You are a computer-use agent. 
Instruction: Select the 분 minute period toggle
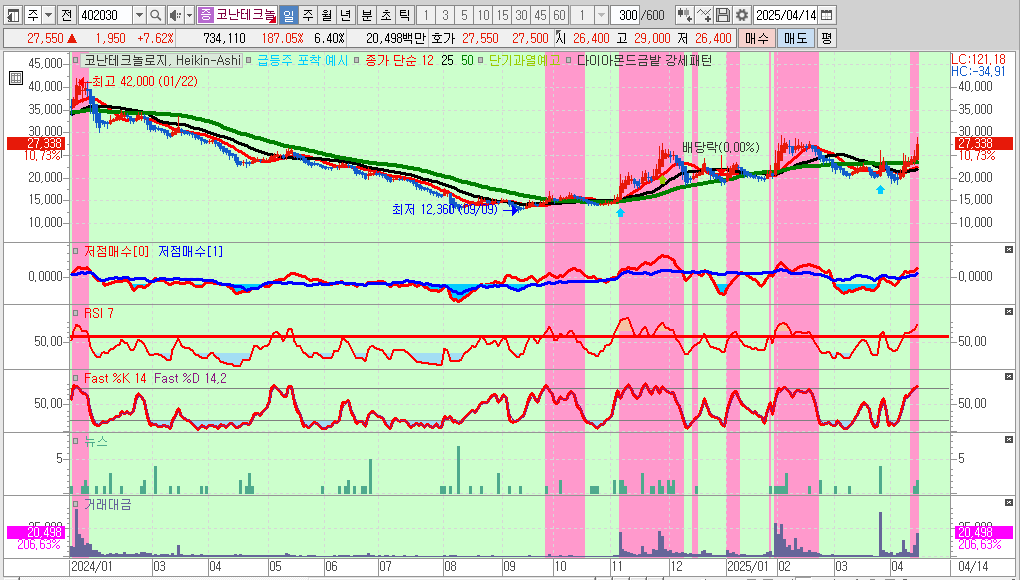[367, 15]
